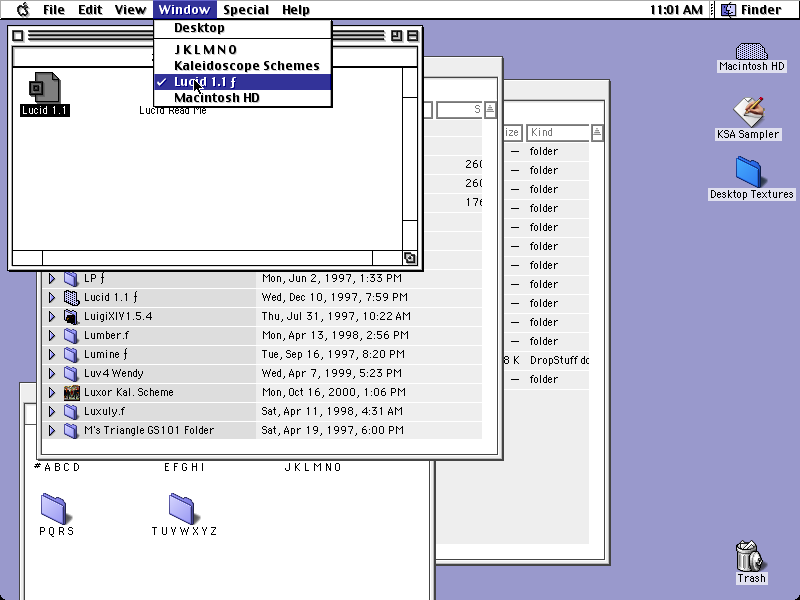Image resolution: width=800 pixels, height=600 pixels.
Task: Select the Luxuly.f folder icon
Action: pos(71,411)
